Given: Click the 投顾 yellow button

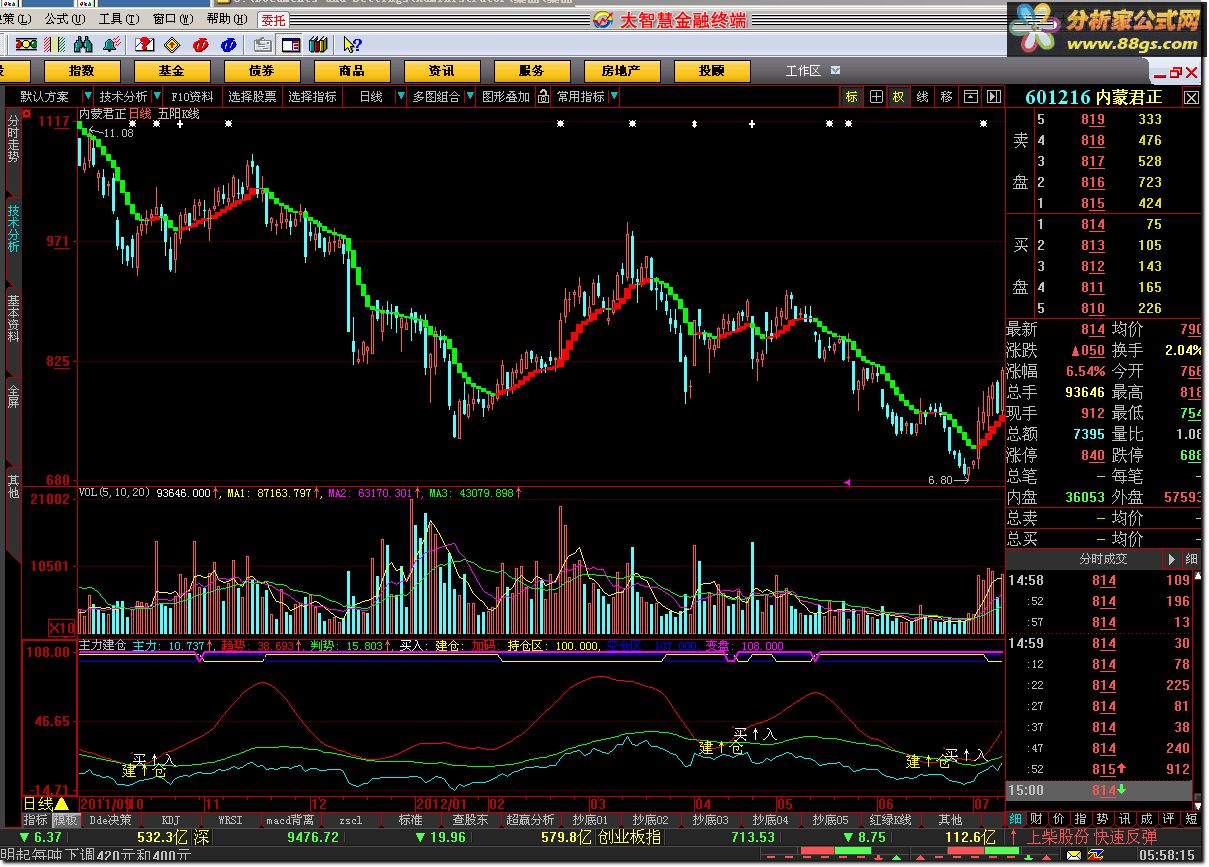Looking at the screenshot, I should 712,71.
